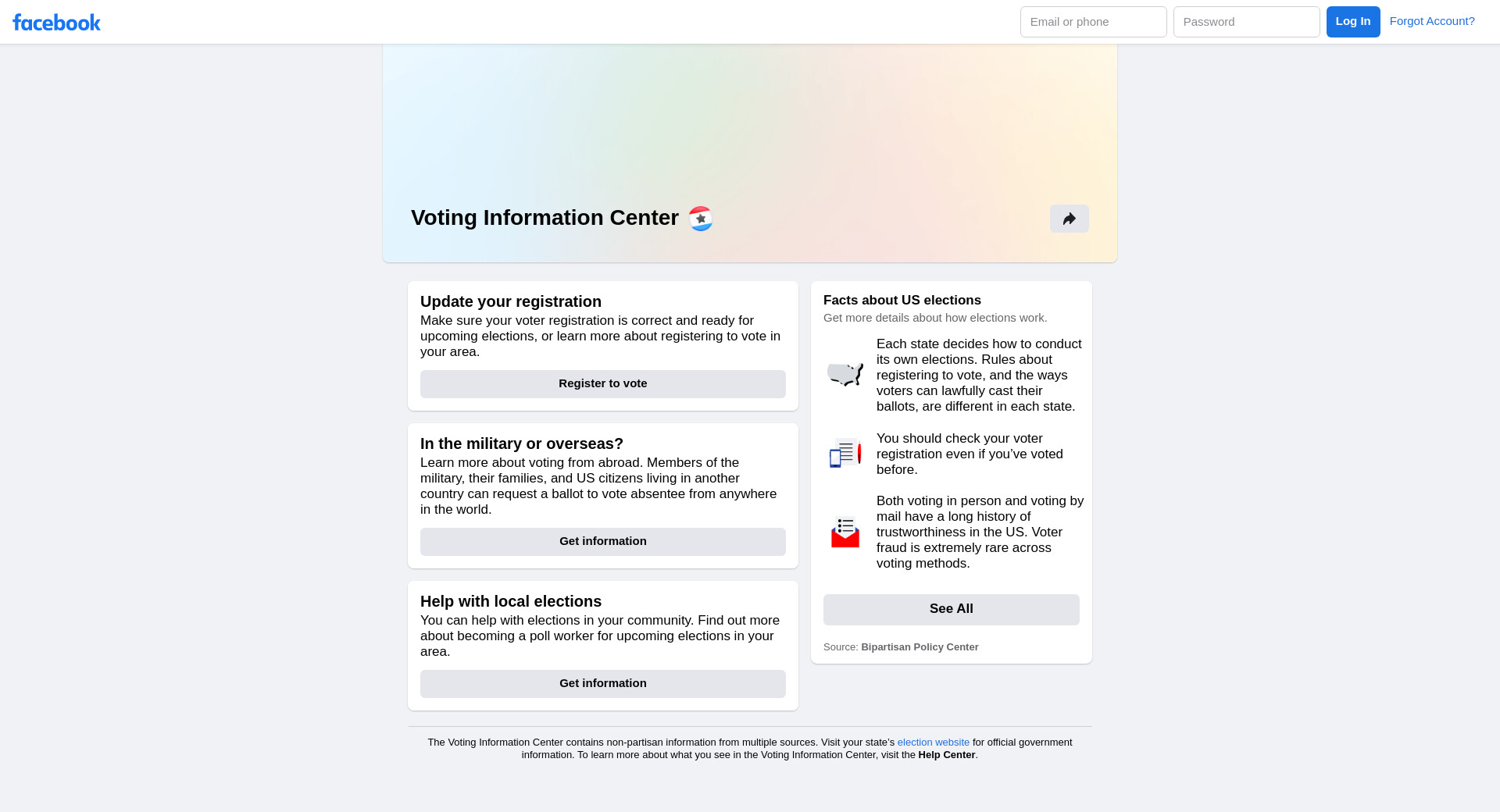Click the Voting Information Center heading

click(545, 218)
